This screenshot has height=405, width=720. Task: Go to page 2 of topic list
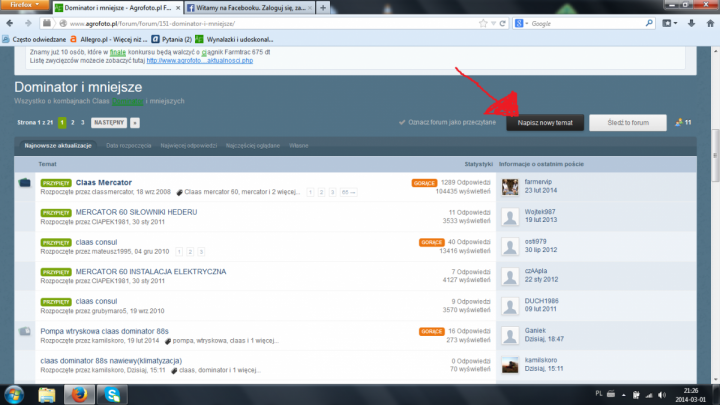[x=72, y=122]
